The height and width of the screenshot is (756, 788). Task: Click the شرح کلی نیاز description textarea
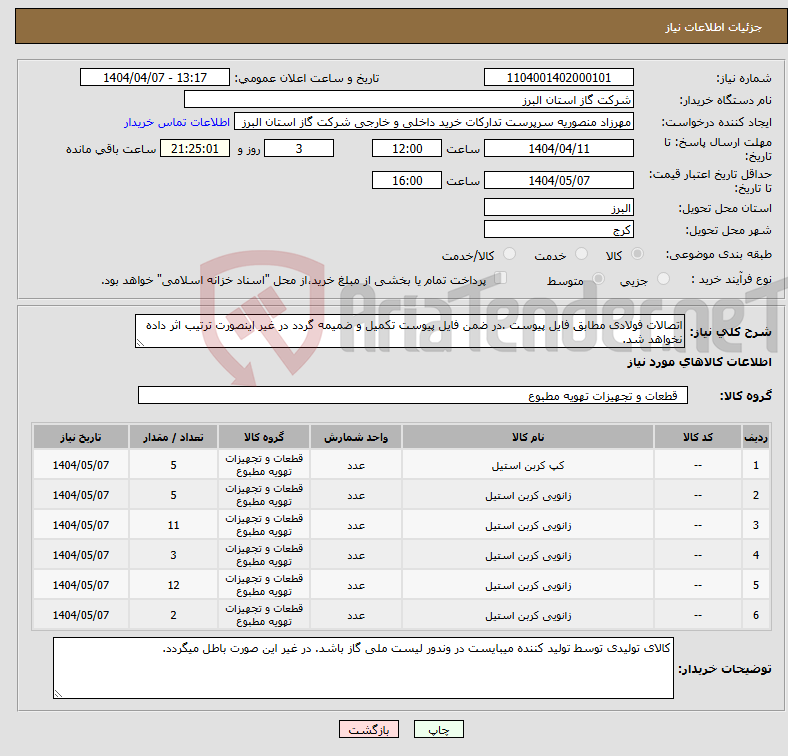pyautogui.click(x=410, y=331)
